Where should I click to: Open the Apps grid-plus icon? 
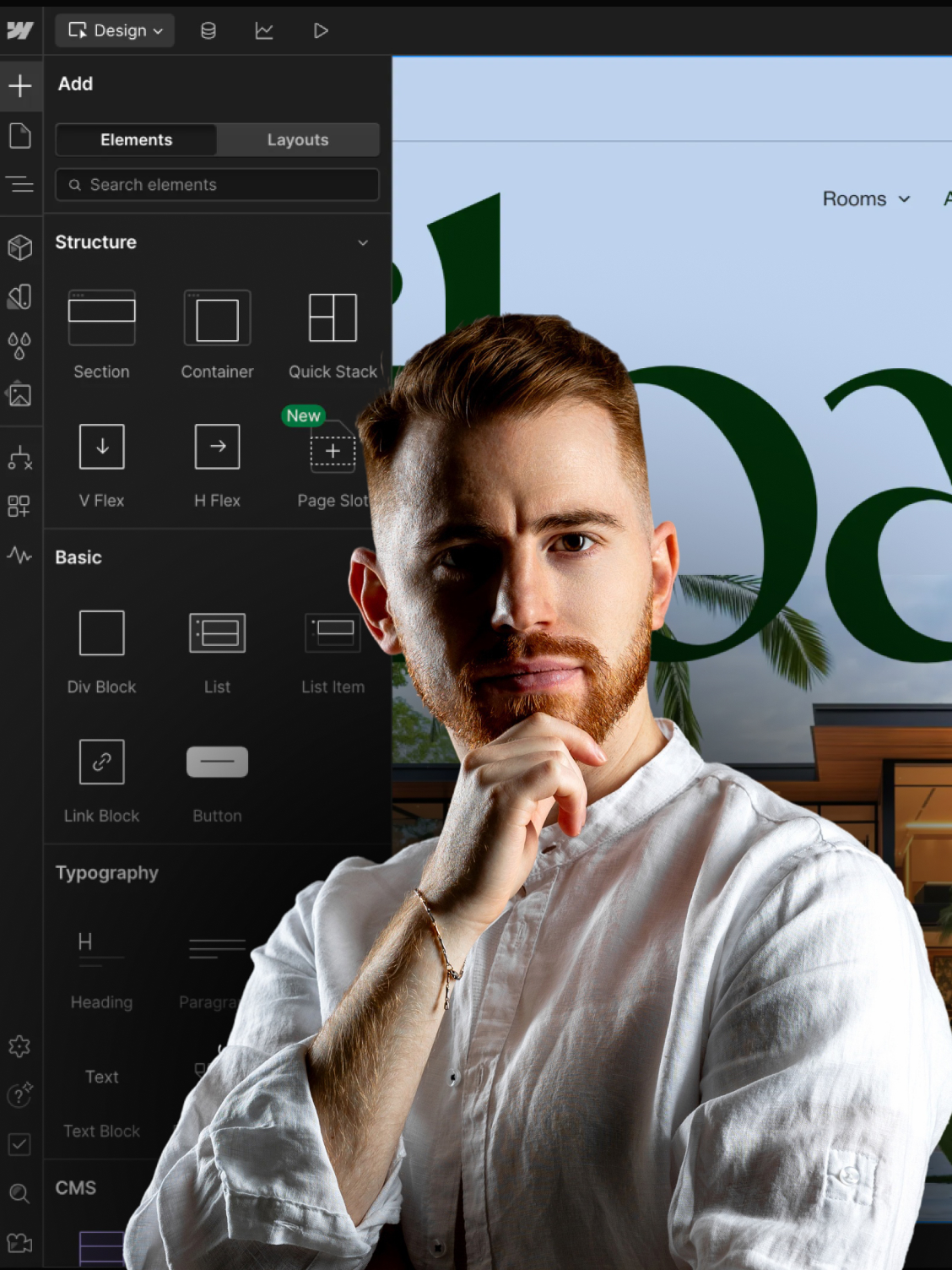click(19, 506)
